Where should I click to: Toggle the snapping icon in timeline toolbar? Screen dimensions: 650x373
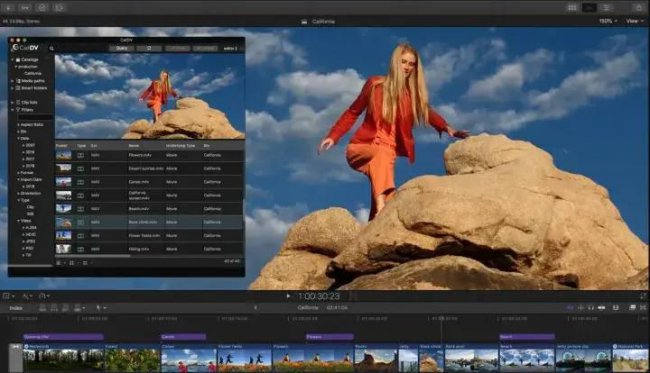(602, 308)
